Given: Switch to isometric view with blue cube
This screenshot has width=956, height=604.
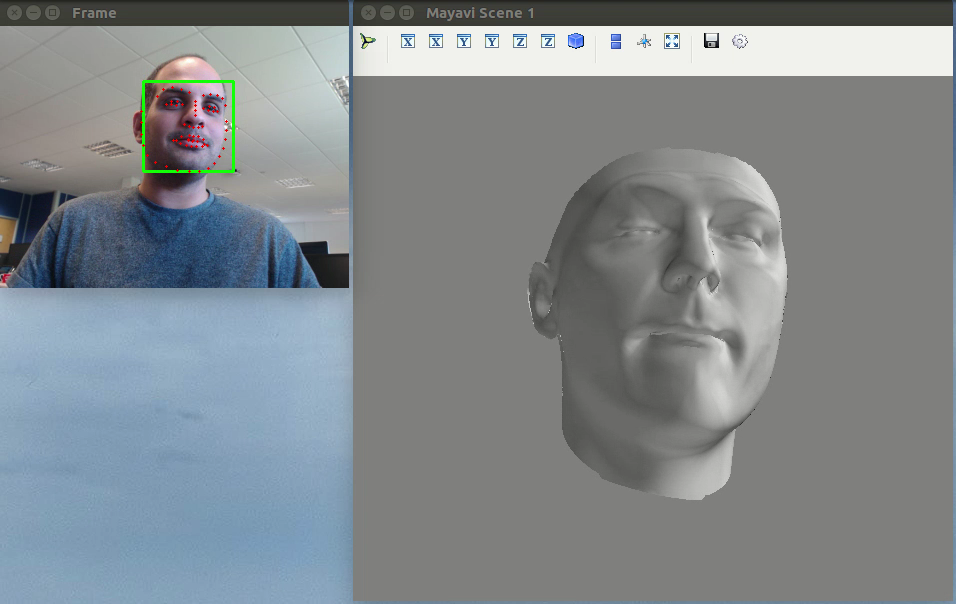Looking at the screenshot, I should coord(576,41).
